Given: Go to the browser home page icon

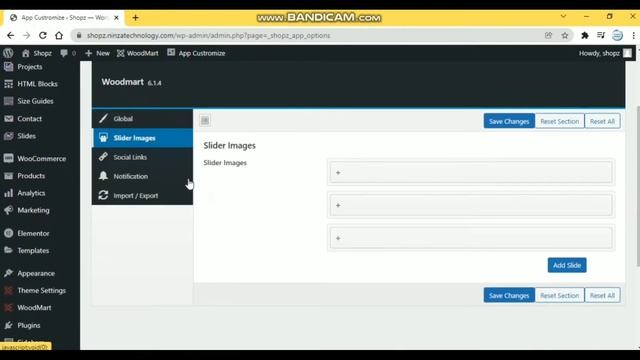Looking at the screenshot, I should tap(59, 36).
